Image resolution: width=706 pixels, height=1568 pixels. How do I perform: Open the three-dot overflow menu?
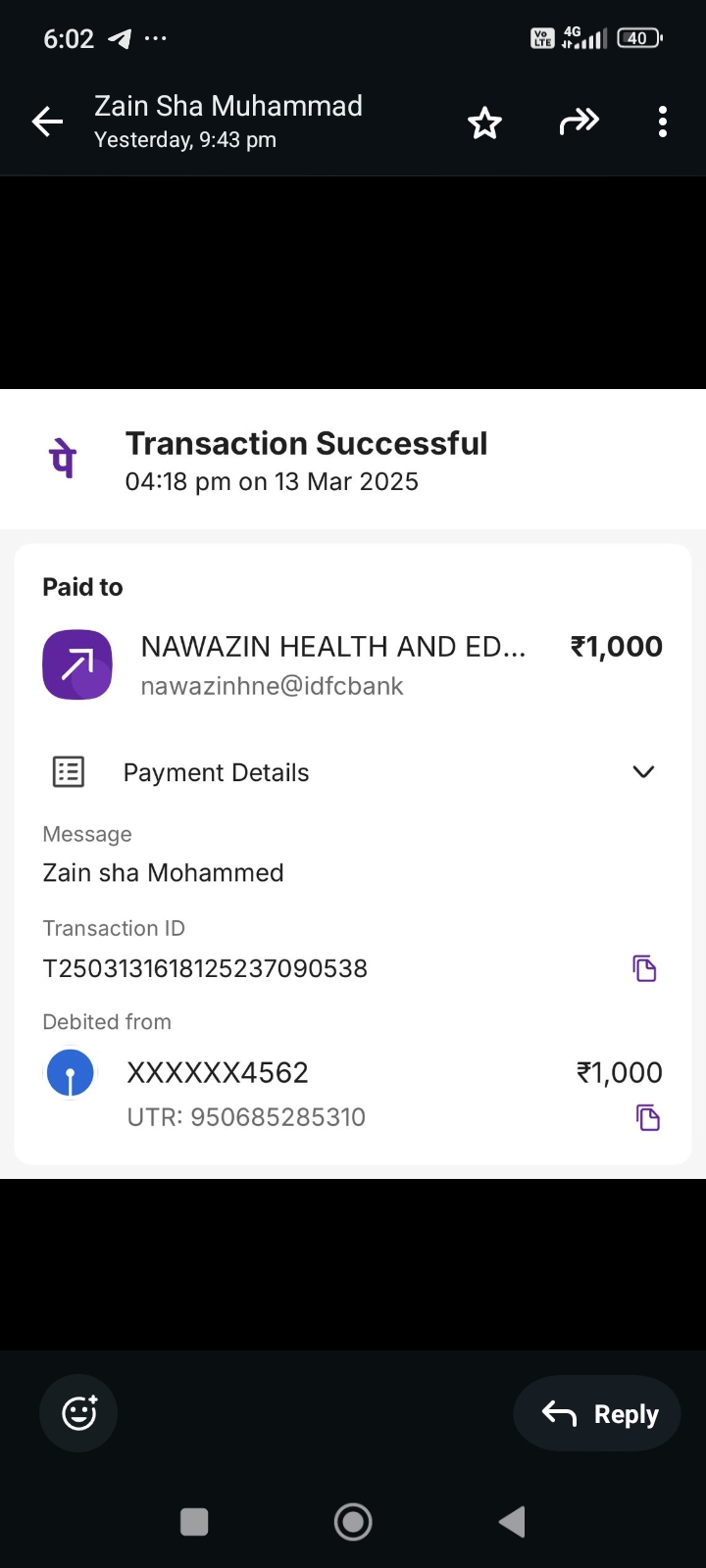coord(663,122)
